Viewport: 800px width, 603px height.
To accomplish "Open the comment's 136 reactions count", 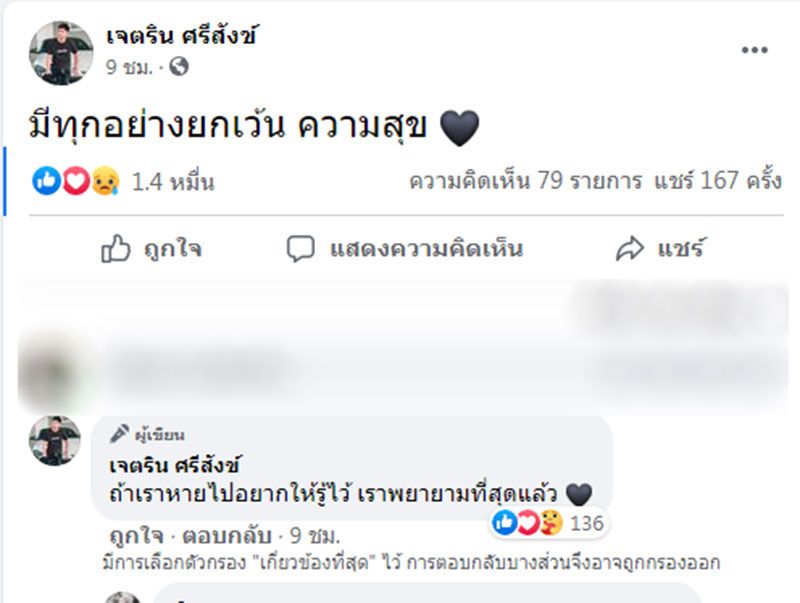I will (587, 523).
